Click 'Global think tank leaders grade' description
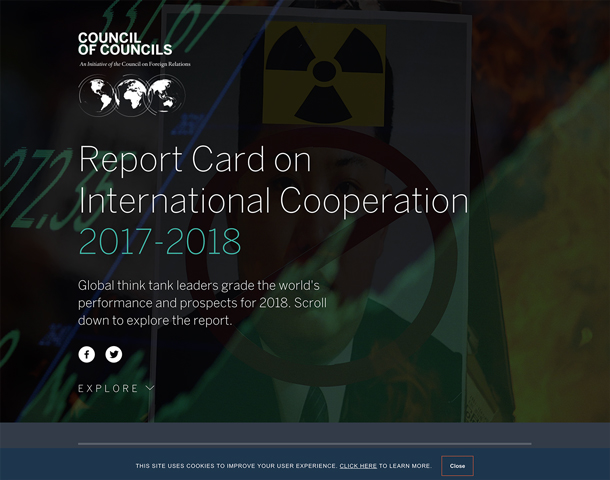This screenshot has height=480, width=610. [x=202, y=303]
